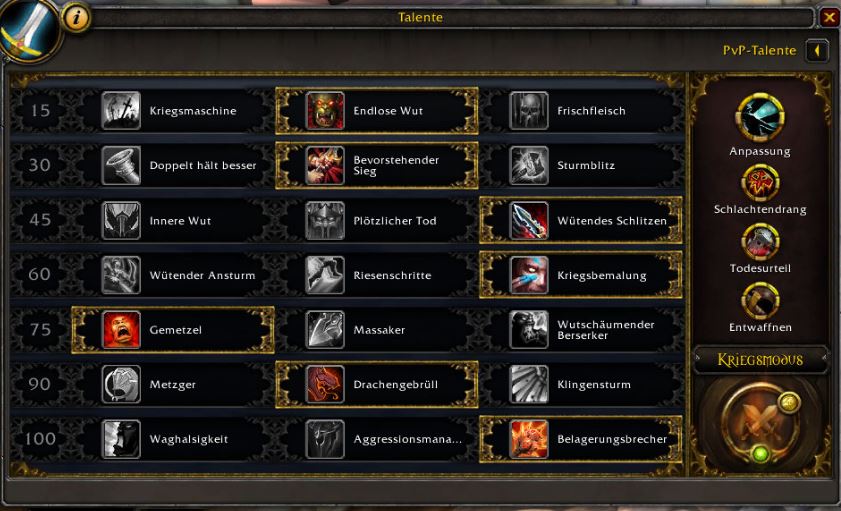Viewport: 841px width, 511px height.
Task: Select the Waghalsigkeit talent icon
Action: pos(121,439)
